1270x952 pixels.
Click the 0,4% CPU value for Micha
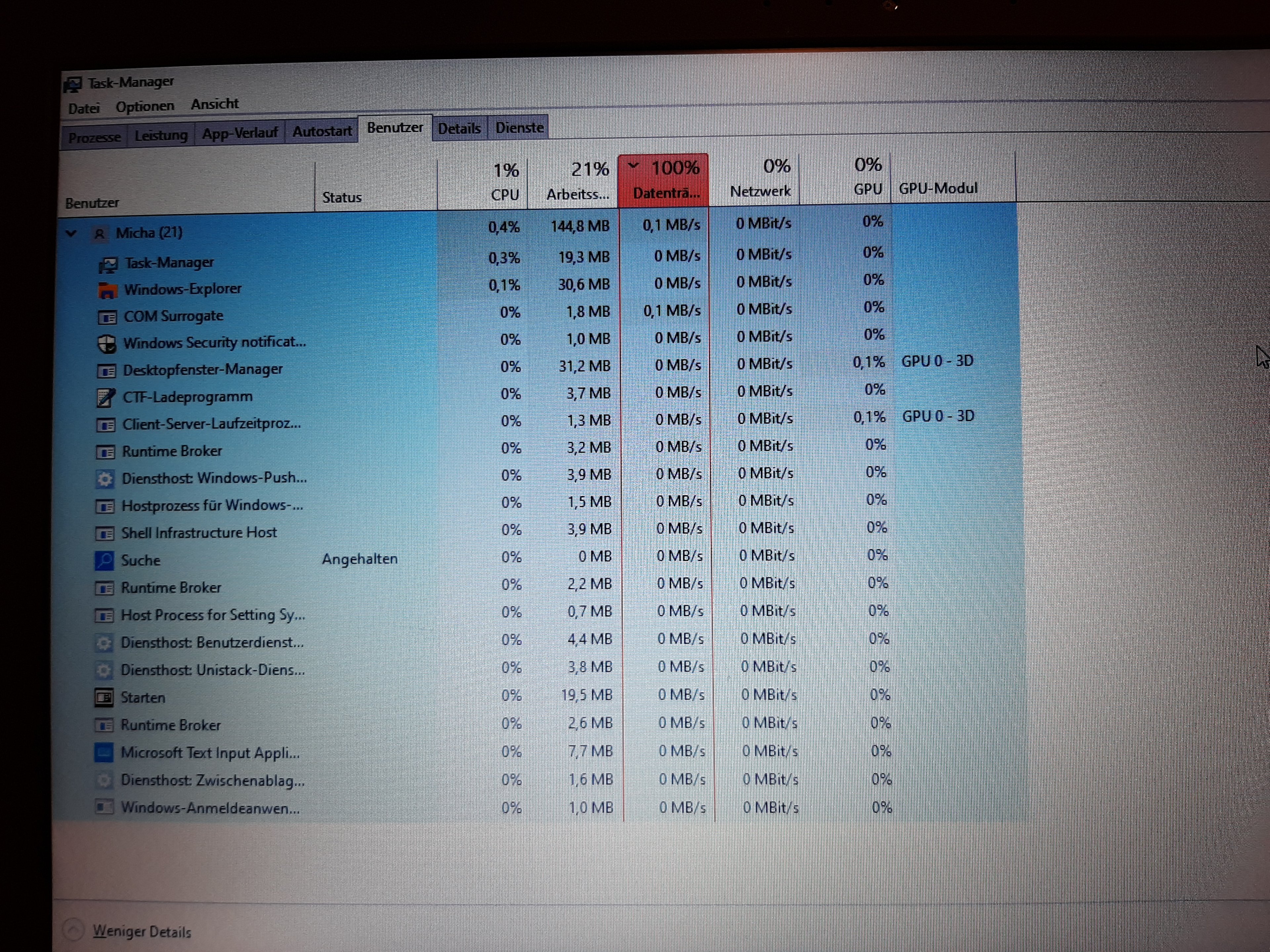[504, 228]
